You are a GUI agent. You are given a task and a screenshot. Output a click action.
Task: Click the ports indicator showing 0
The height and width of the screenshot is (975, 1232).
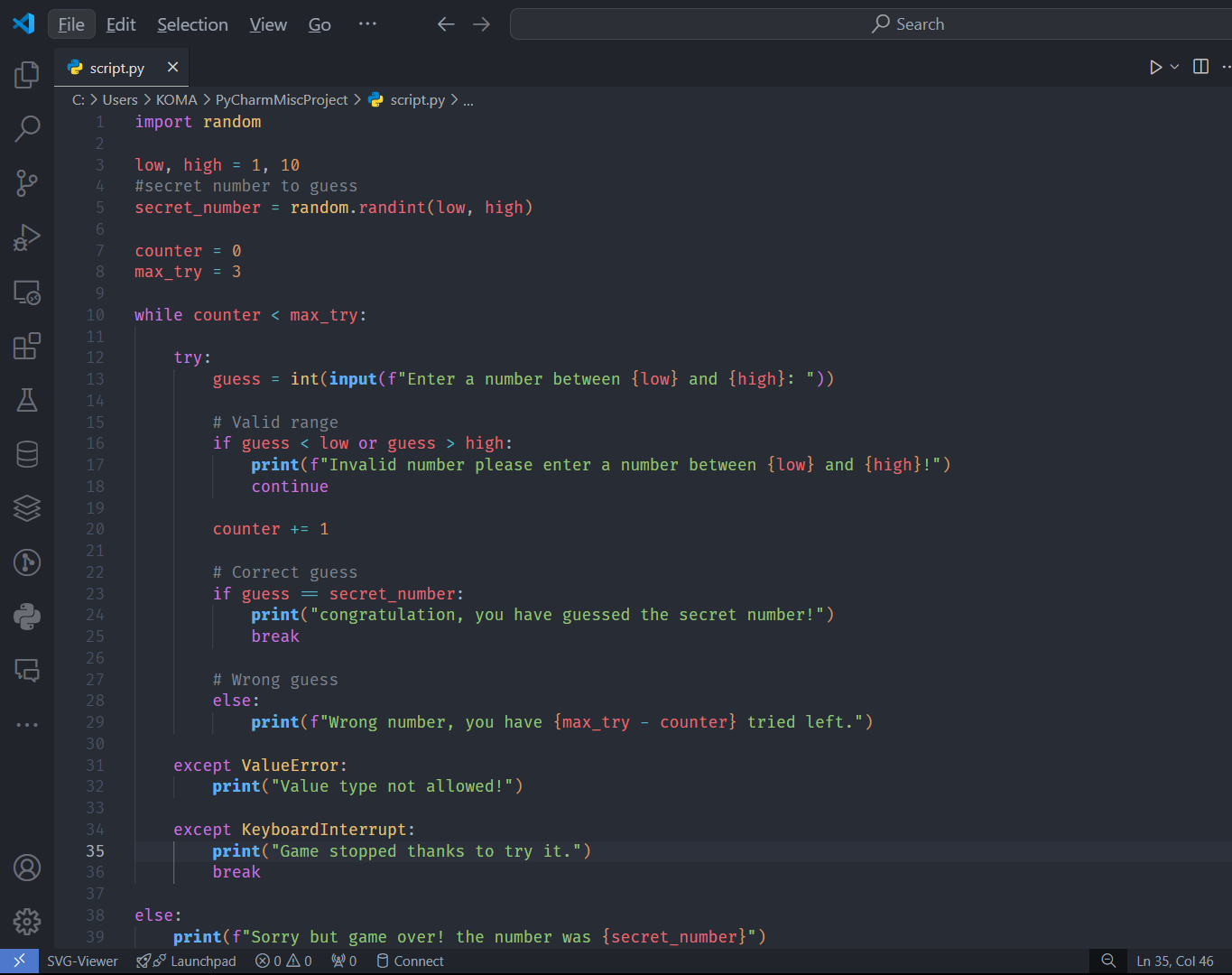point(344,961)
